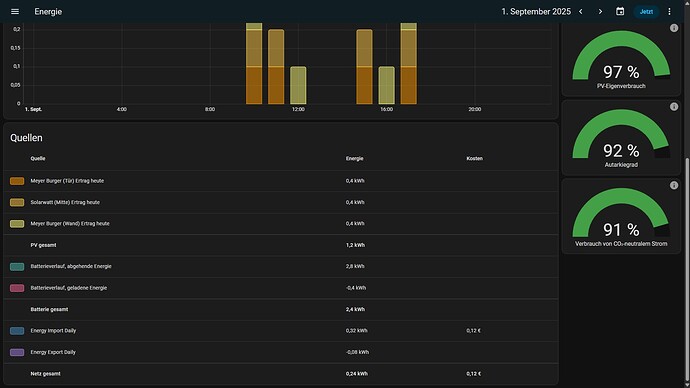Open Batterieverlauf, abgehende Energie entry

coord(281,267)
